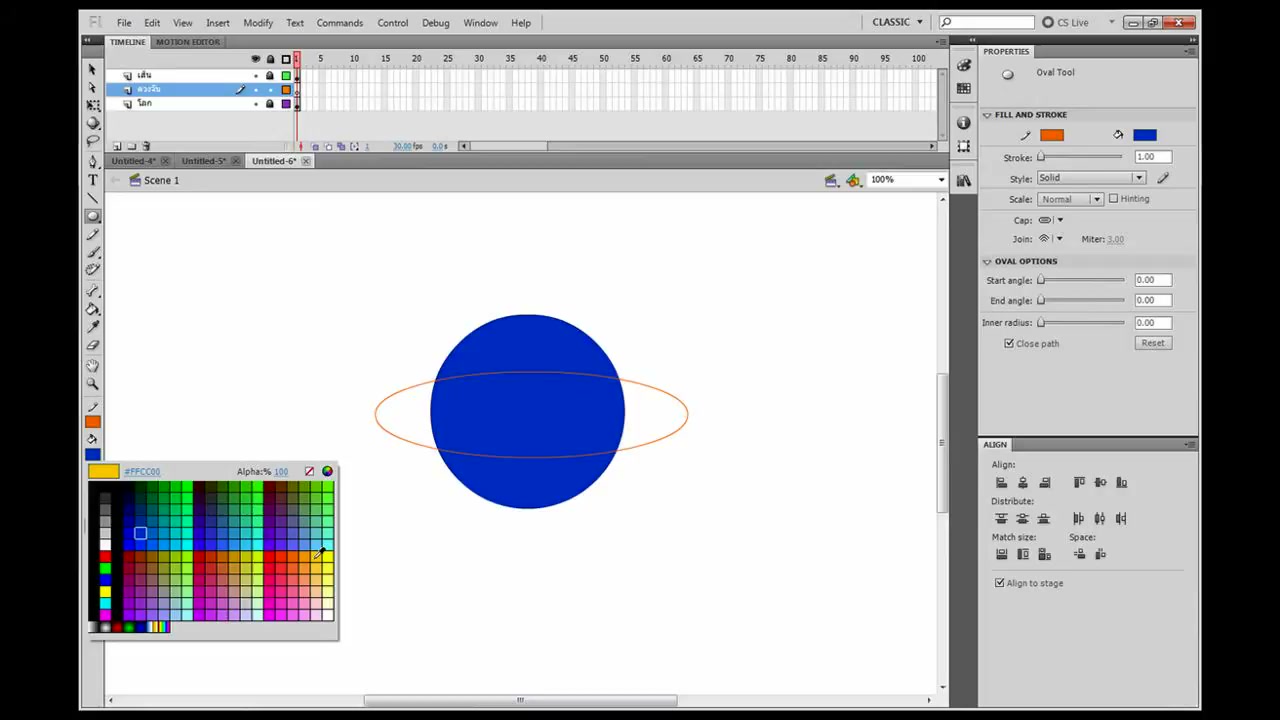Show or hide all layers eye header
Image resolution: width=1280 pixels, height=720 pixels.
(255, 59)
